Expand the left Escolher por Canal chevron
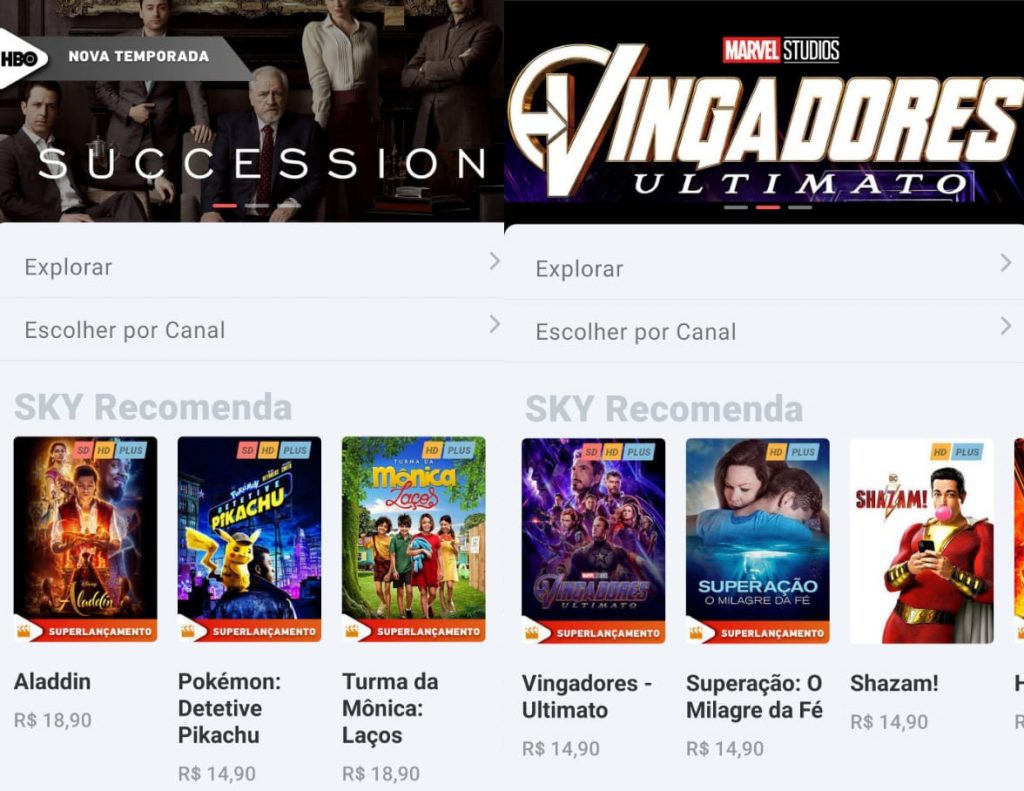 tap(494, 325)
